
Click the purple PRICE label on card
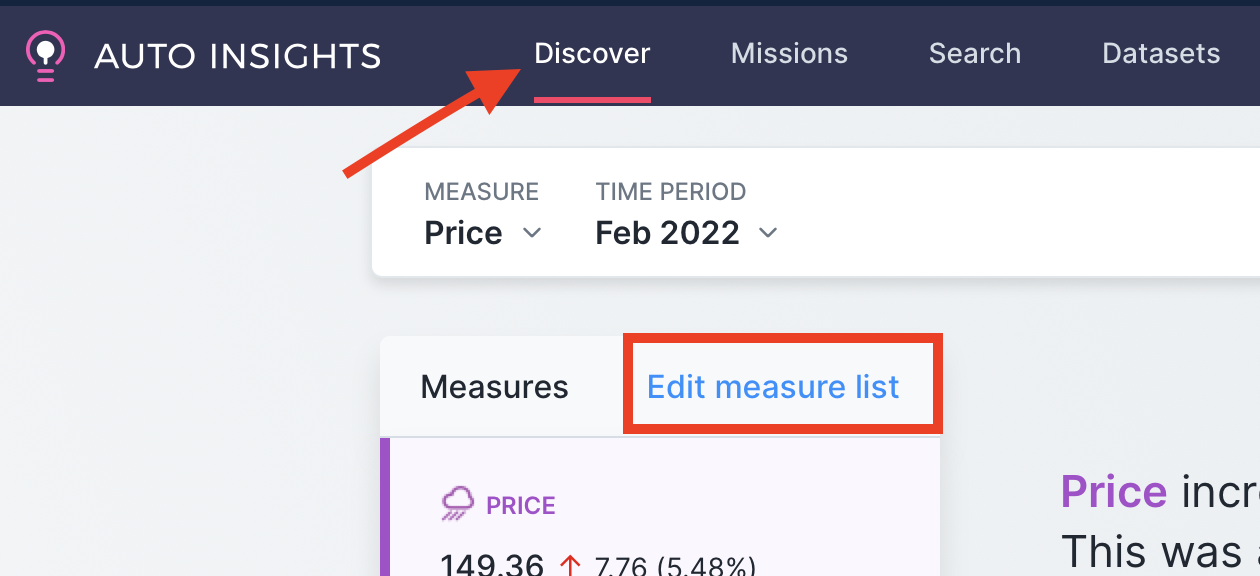click(x=521, y=505)
